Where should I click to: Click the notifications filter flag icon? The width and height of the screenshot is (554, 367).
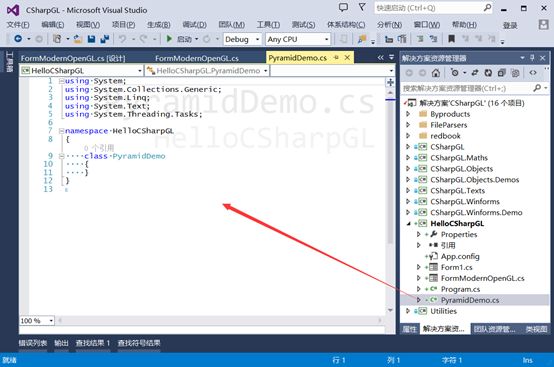(362, 7)
